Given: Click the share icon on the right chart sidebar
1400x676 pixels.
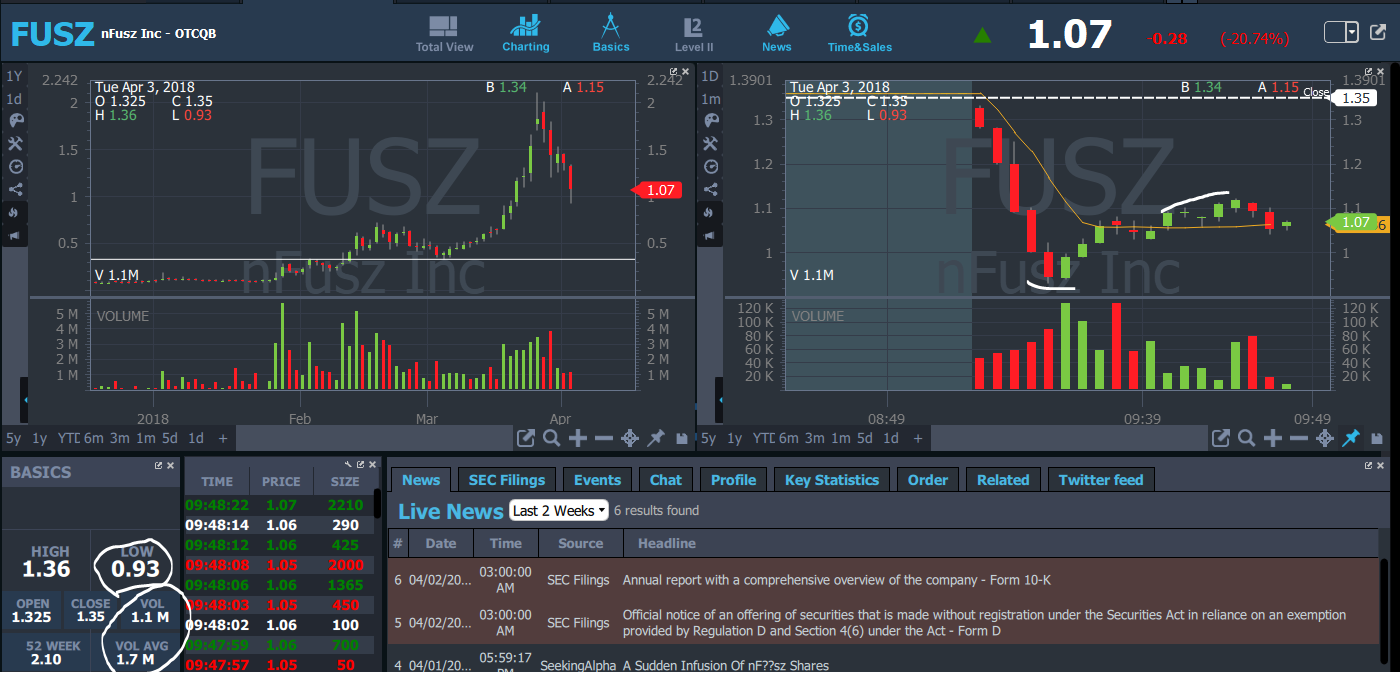Looking at the screenshot, I should [710, 190].
